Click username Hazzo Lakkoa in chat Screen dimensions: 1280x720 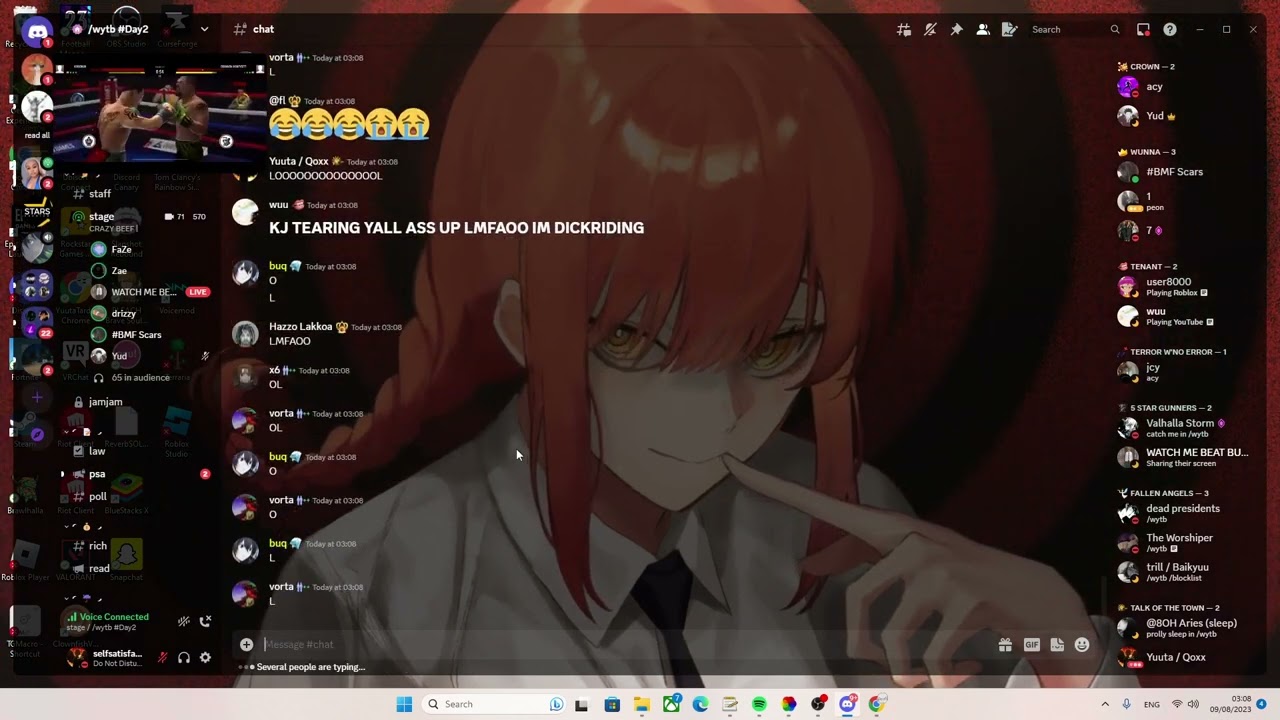pyautogui.click(x=300, y=327)
